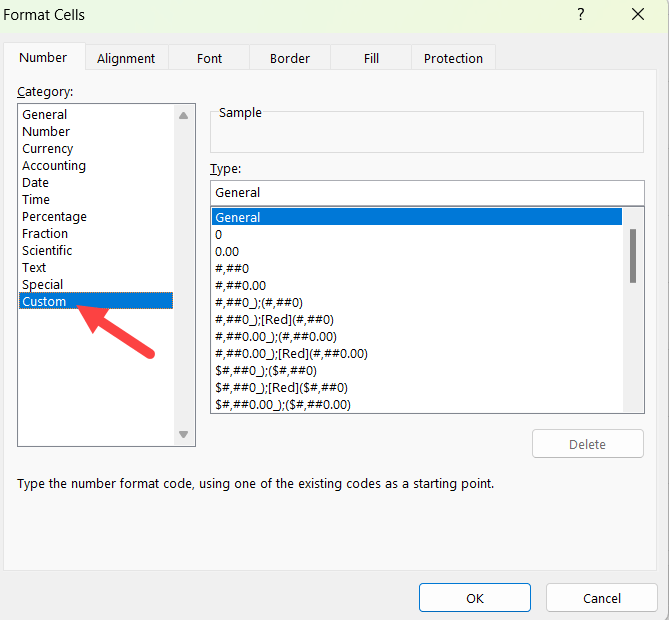This screenshot has height=620, width=669.
Task: Pick Percentage category
Action: click(96, 217)
